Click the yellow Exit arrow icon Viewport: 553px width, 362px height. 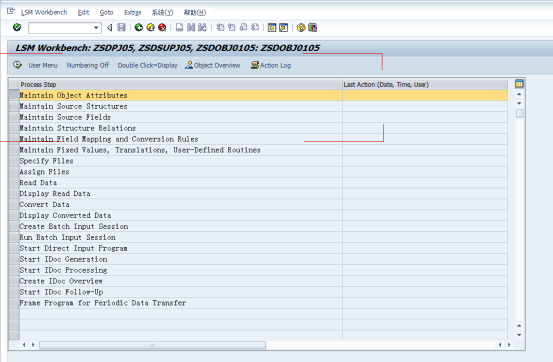151,27
